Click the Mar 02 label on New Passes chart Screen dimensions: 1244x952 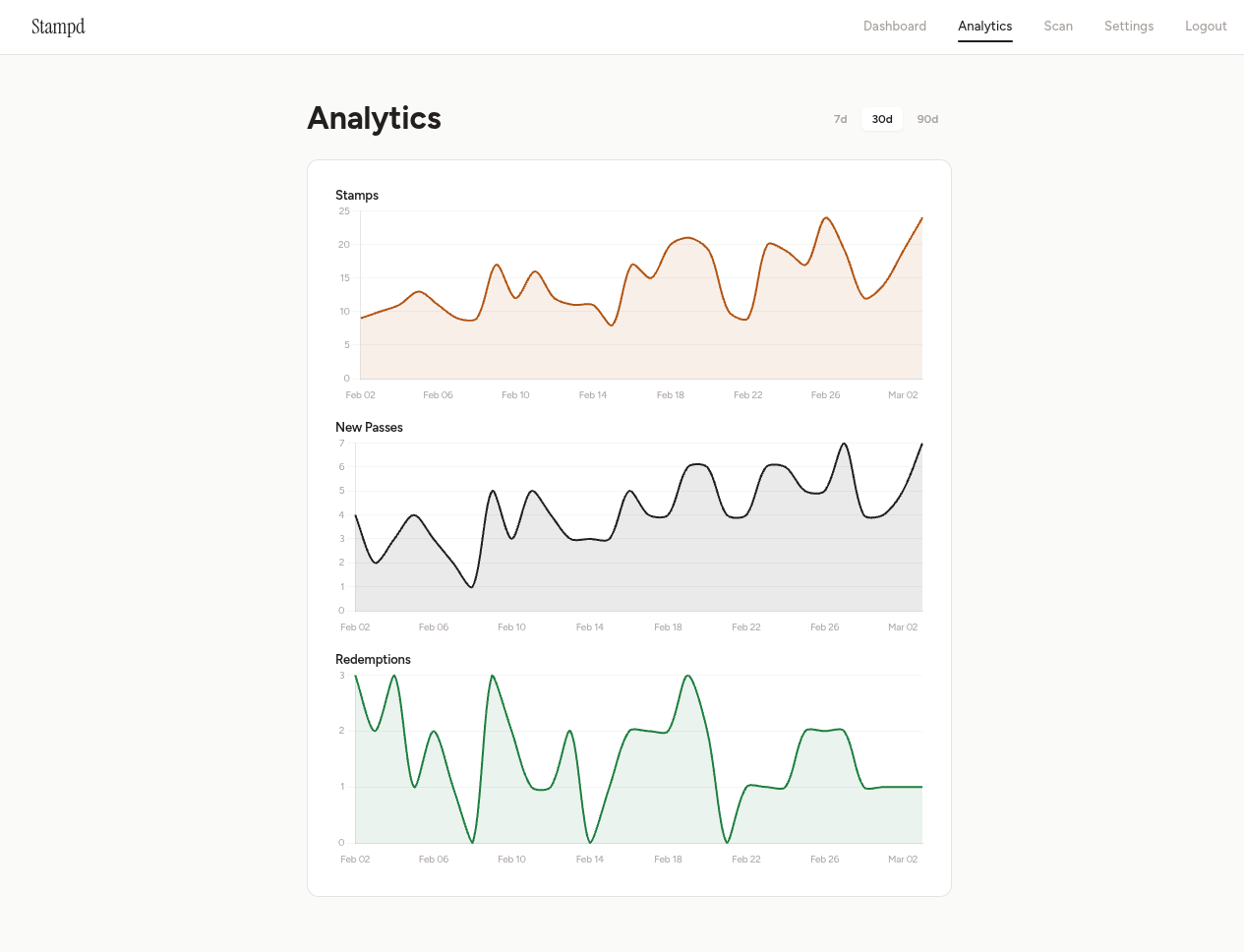click(903, 626)
